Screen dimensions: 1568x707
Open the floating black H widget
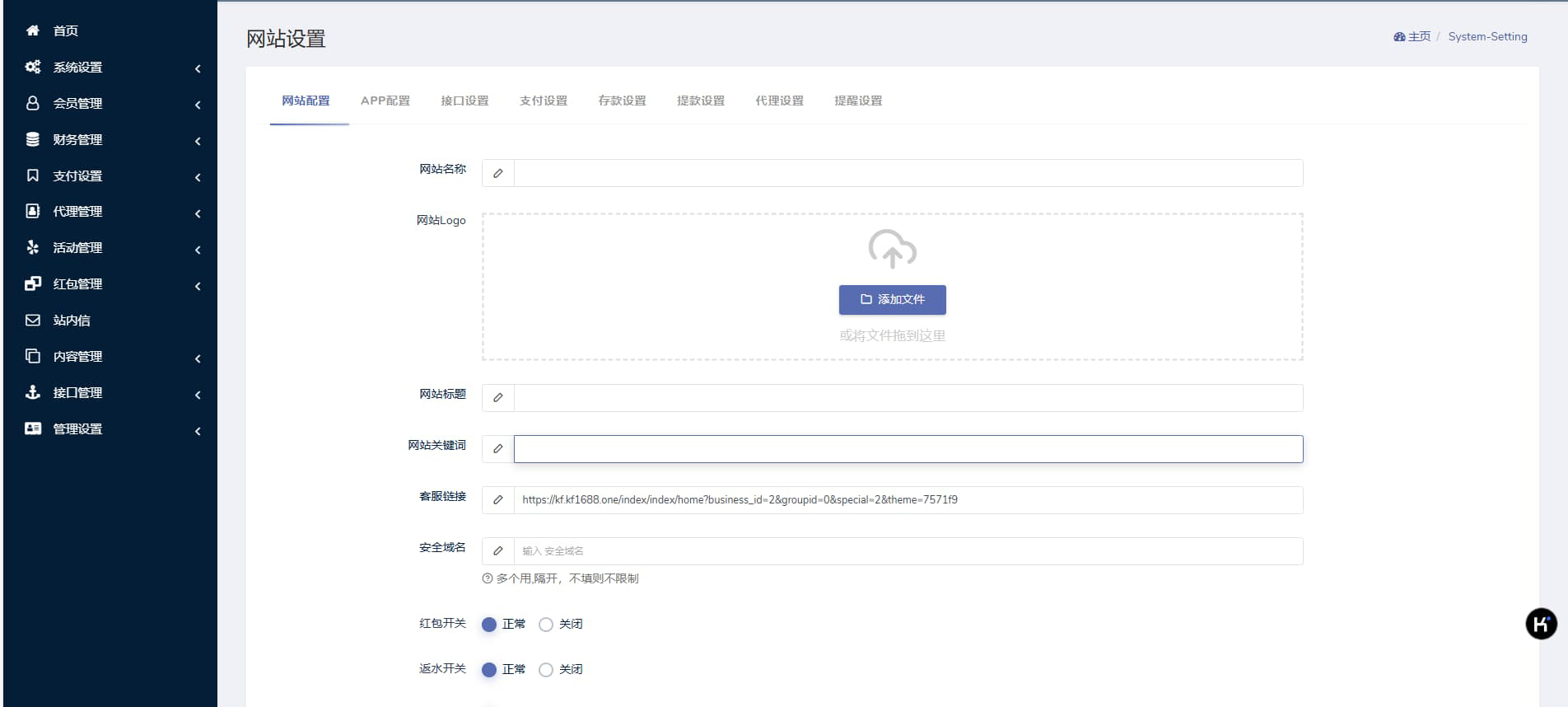pyautogui.click(x=1542, y=624)
